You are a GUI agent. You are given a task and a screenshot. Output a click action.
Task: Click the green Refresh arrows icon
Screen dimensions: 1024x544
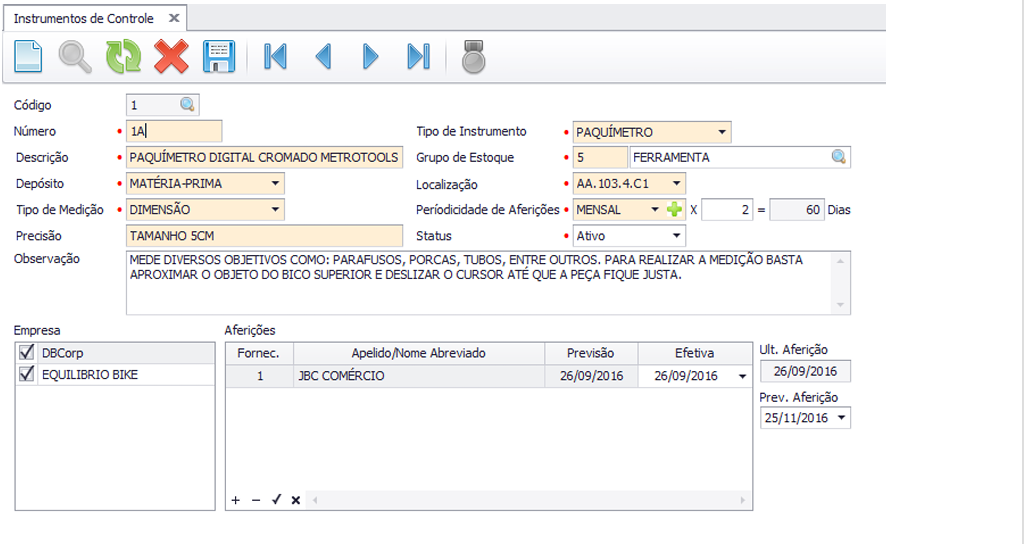(x=123, y=56)
